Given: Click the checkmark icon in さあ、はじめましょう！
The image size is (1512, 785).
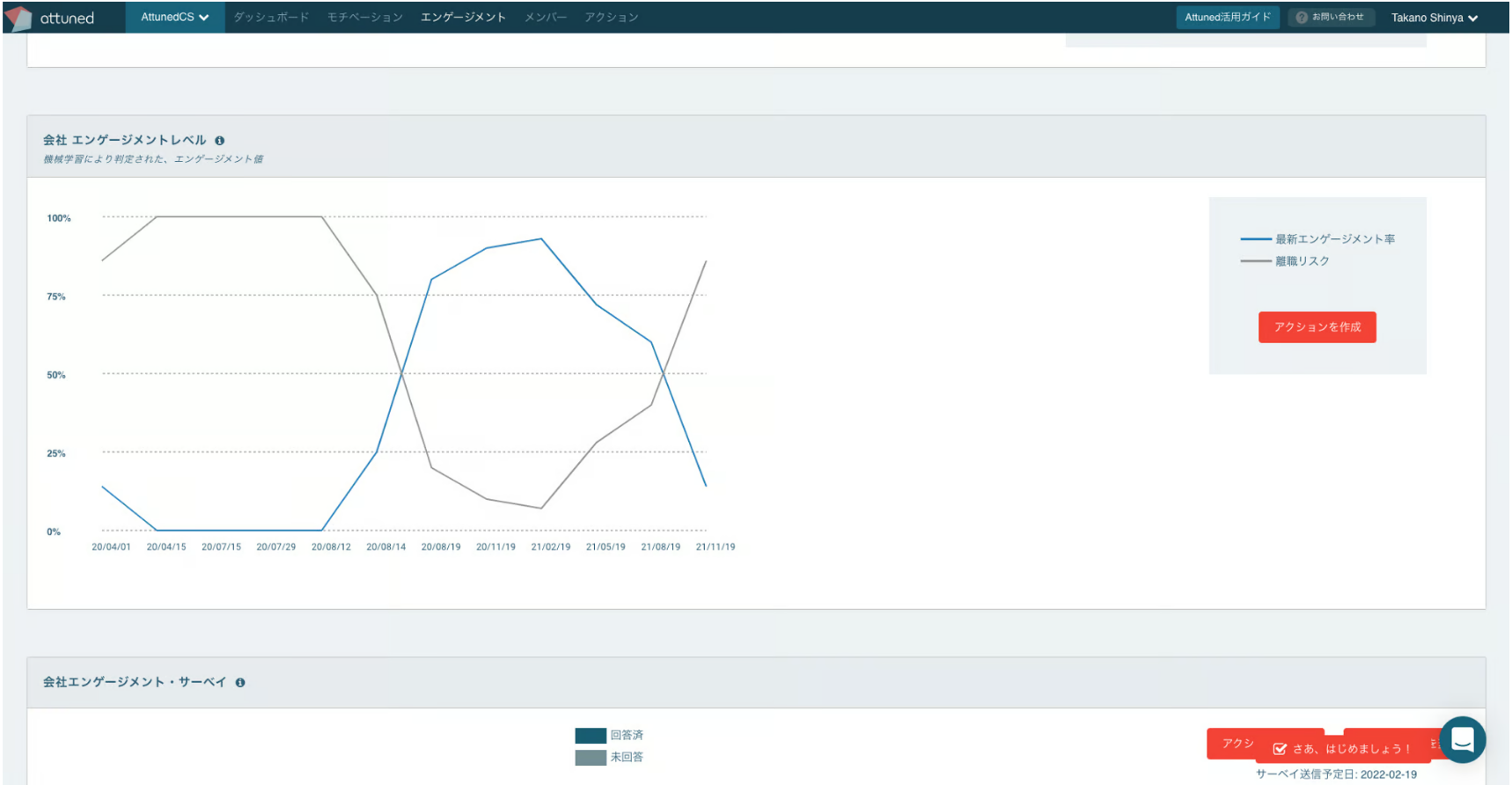Looking at the screenshot, I should (1281, 750).
